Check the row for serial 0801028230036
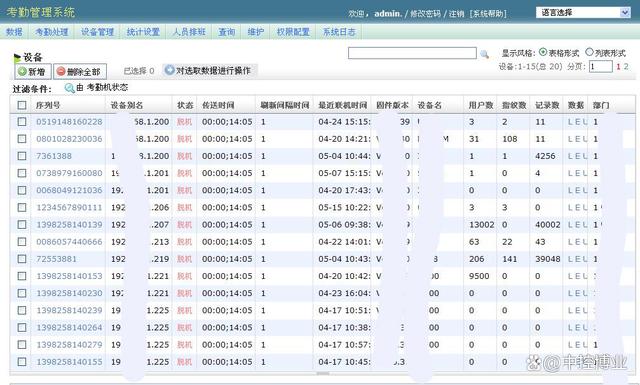Screen dimensions: 640x385 [22, 139]
